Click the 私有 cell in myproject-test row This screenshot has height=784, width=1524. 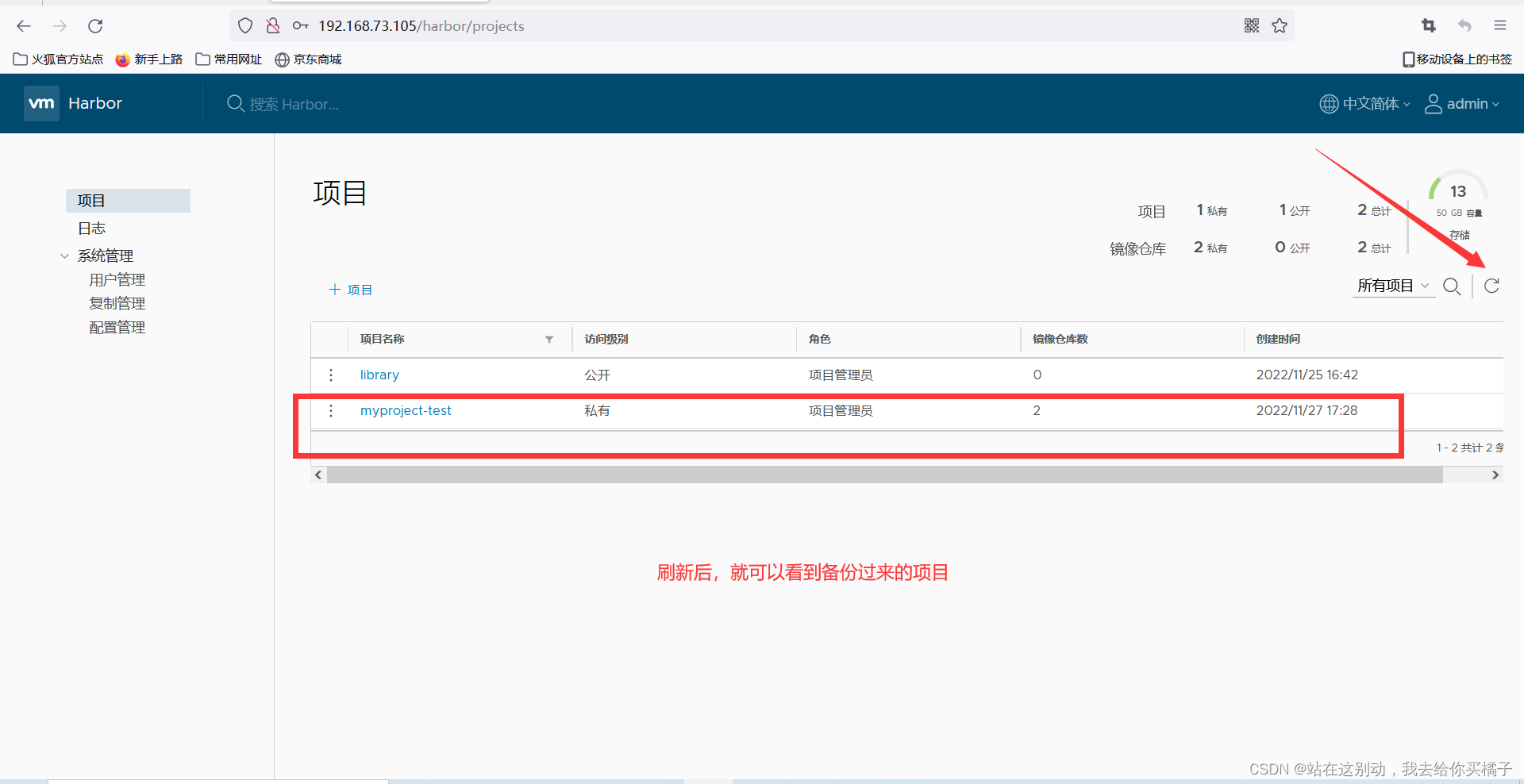[x=597, y=410]
